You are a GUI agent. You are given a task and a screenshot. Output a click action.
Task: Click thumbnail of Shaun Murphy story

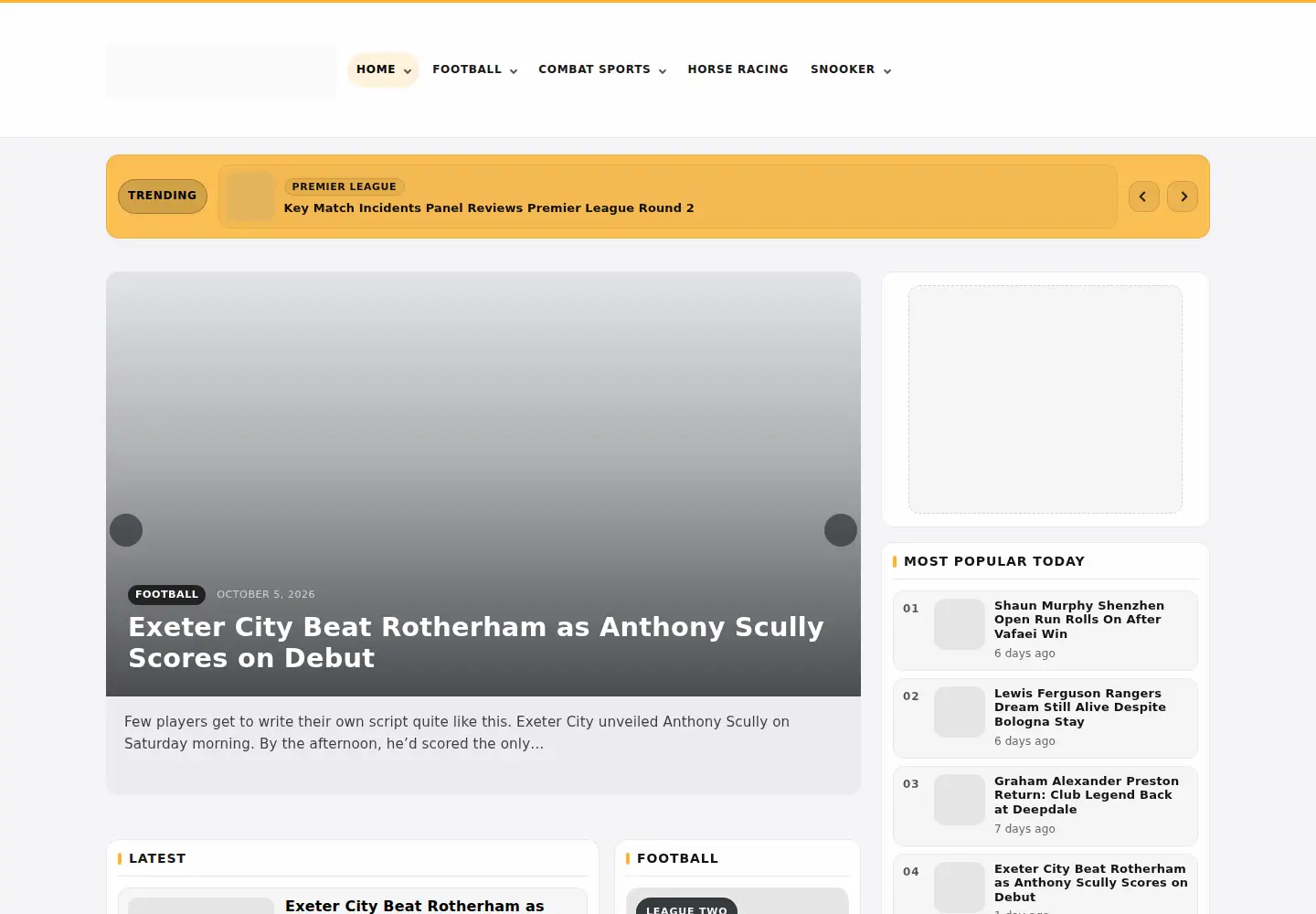960,624
